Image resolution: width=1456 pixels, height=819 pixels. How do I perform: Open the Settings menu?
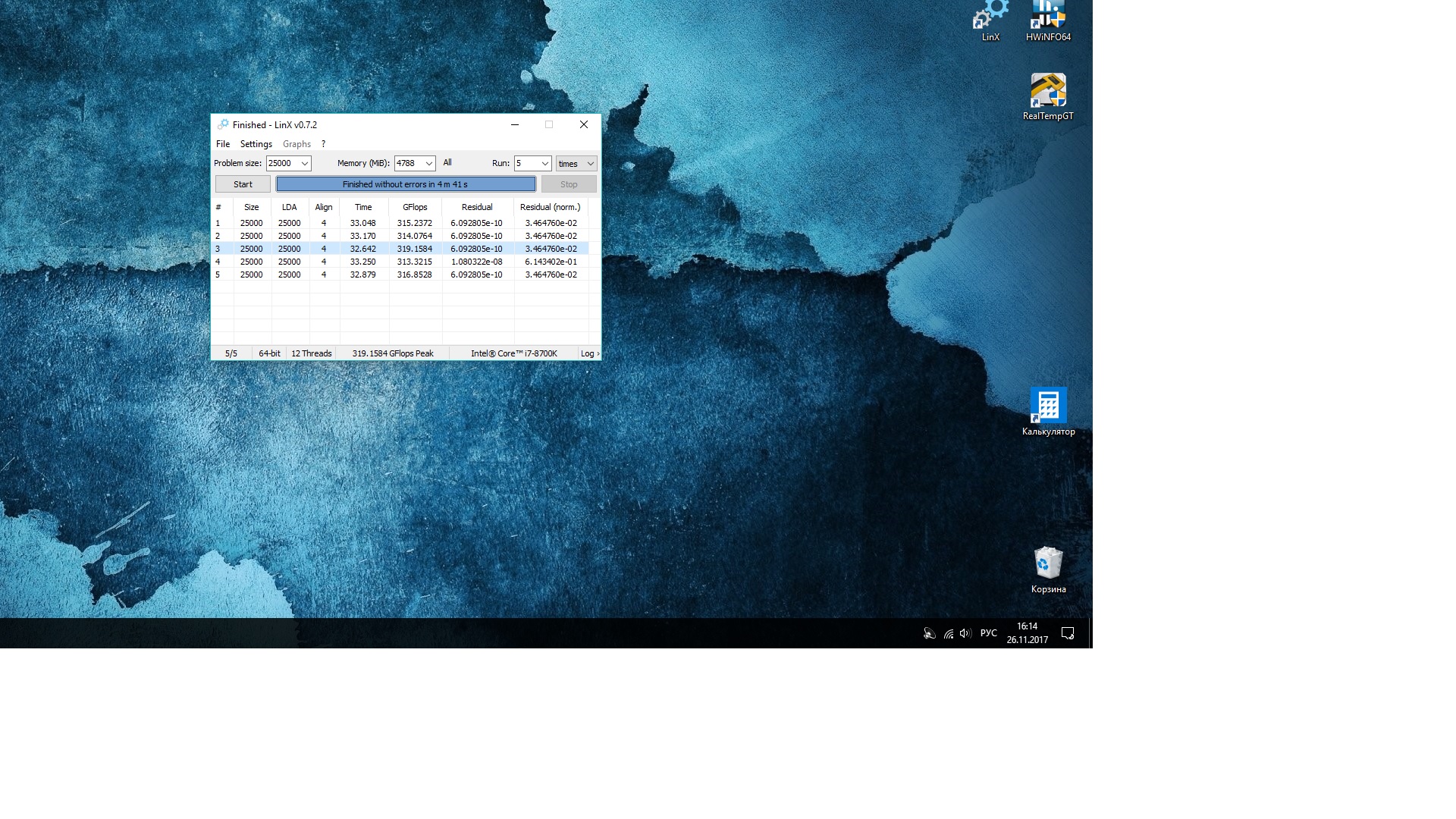click(x=256, y=144)
